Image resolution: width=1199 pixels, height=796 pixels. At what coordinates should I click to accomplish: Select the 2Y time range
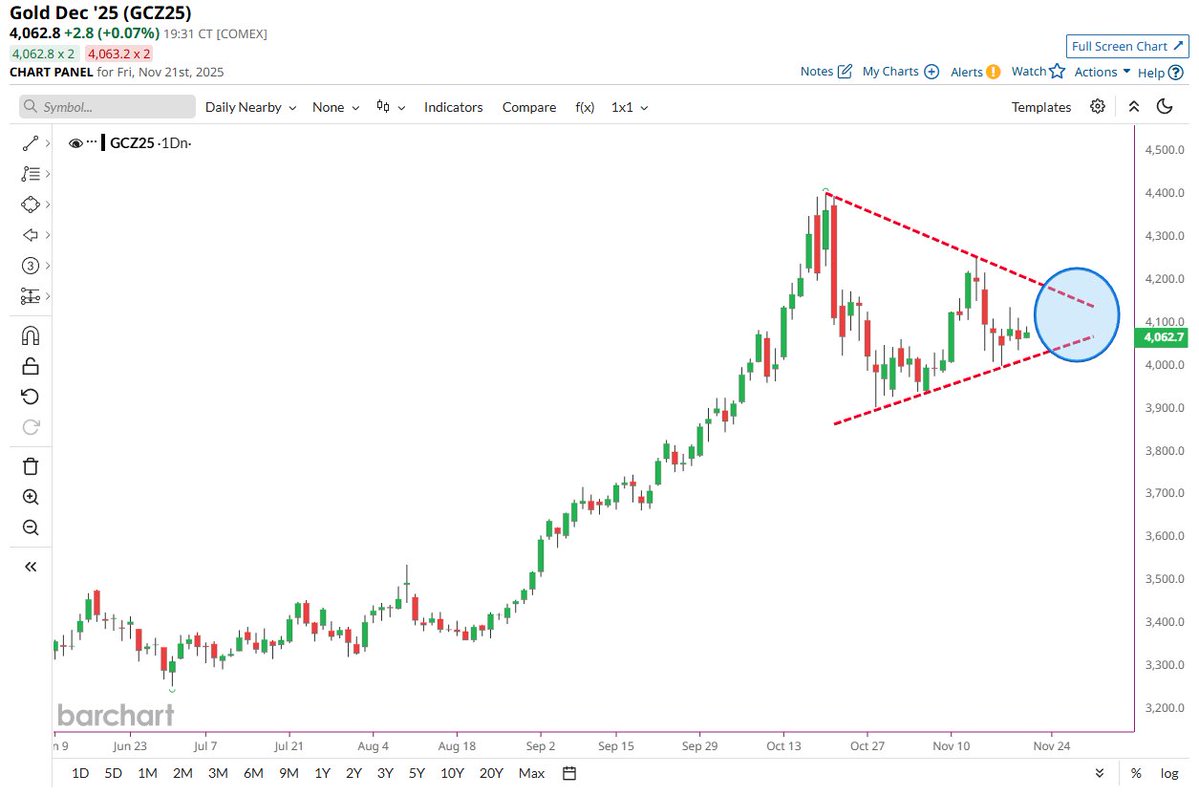click(354, 773)
